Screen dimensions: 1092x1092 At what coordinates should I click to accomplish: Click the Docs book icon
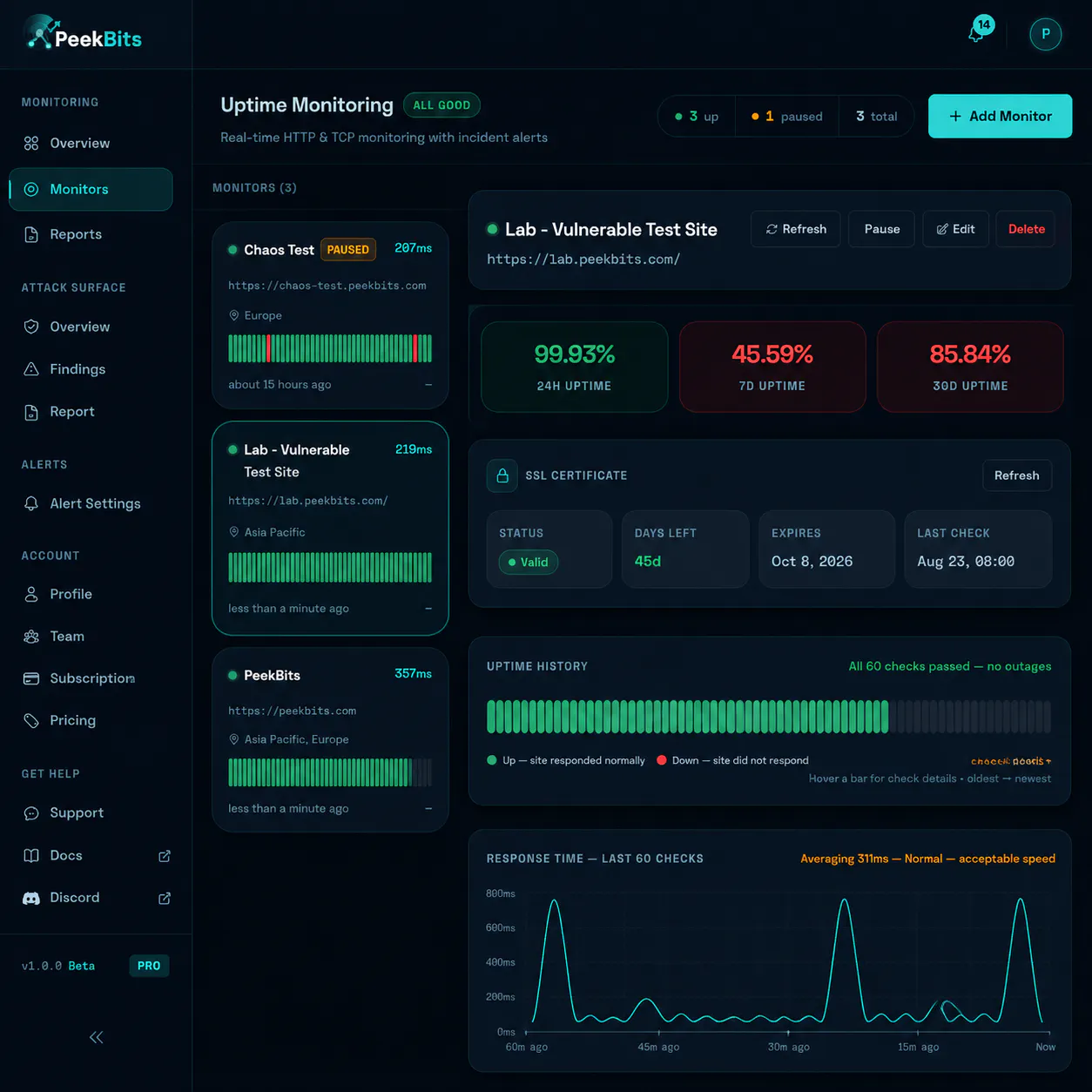coord(31,855)
